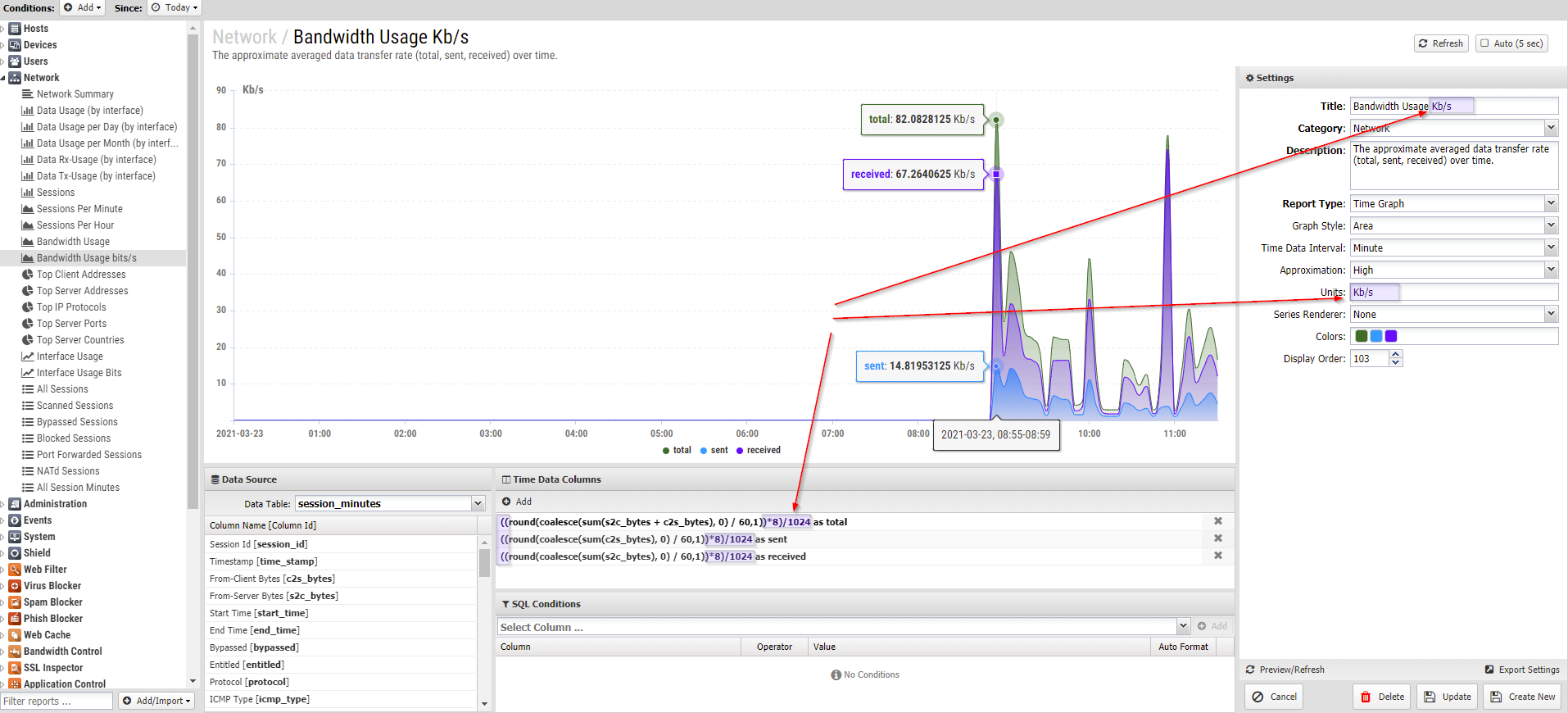Click the purple color swatch
This screenshot has width=1568, height=713.
click(1391, 336)
